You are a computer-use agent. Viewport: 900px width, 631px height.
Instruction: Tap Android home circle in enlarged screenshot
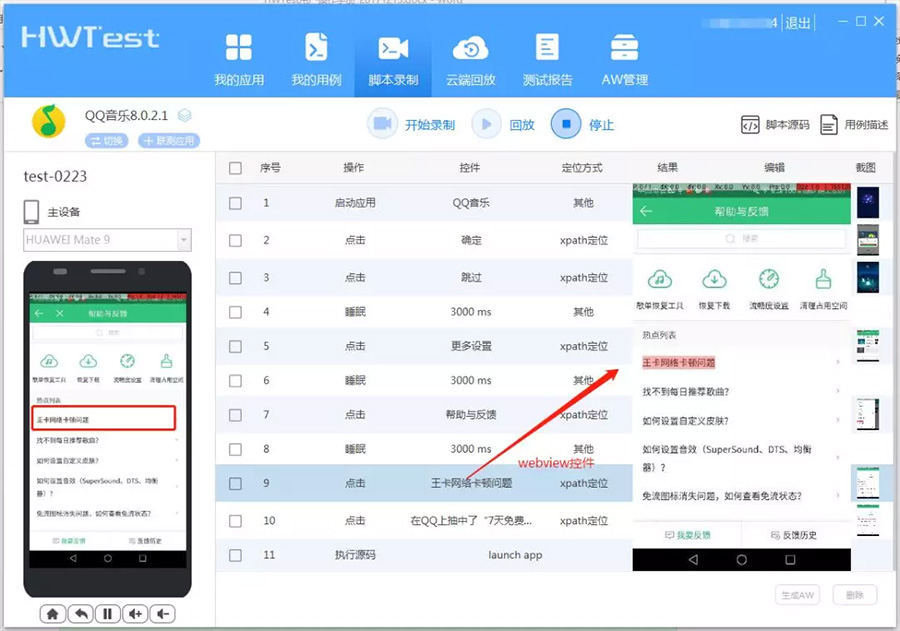742,559
